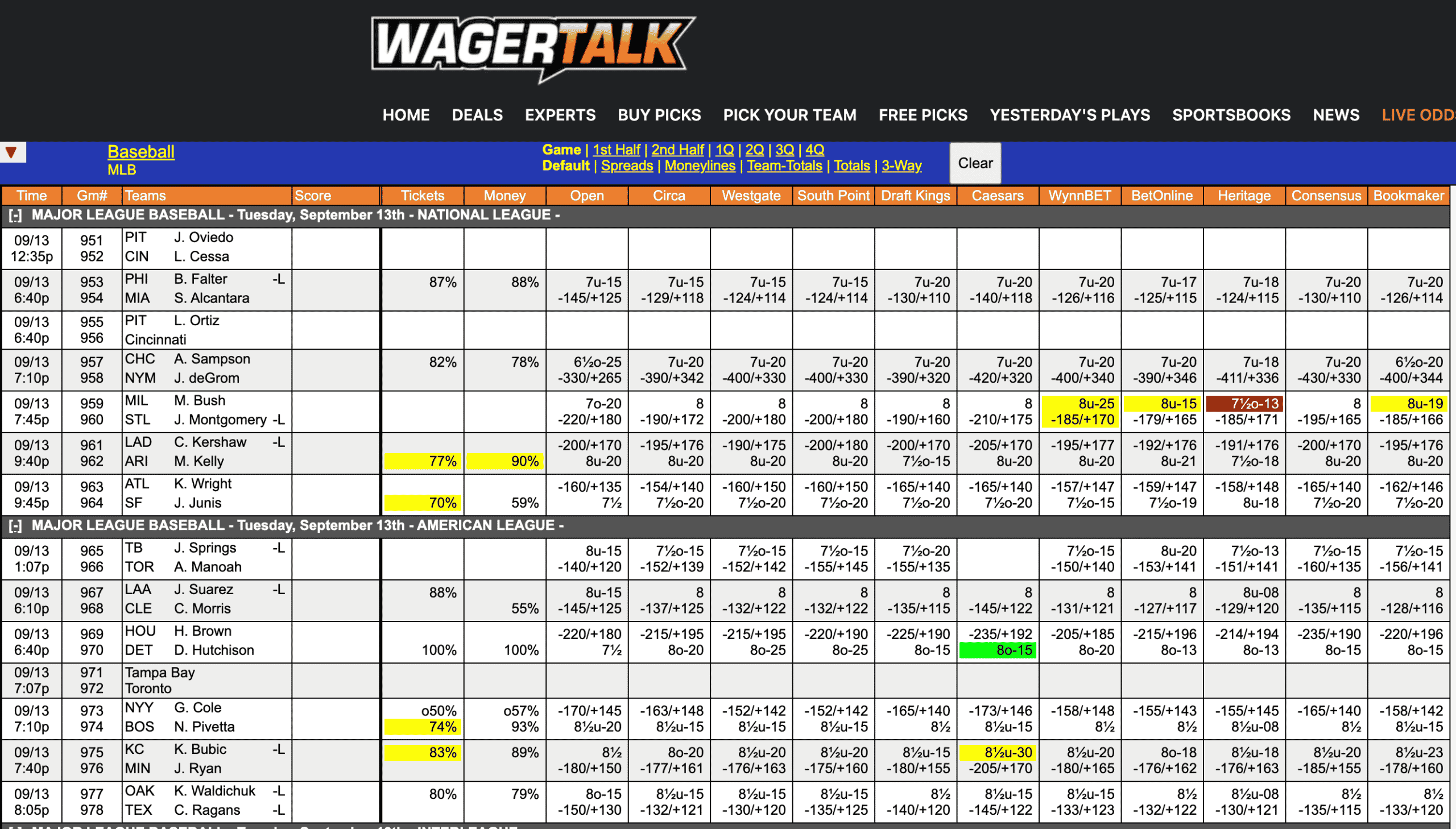Click the Consensus column header
Viewport: 1456px width, 829px height.
tap(1326, 196)
